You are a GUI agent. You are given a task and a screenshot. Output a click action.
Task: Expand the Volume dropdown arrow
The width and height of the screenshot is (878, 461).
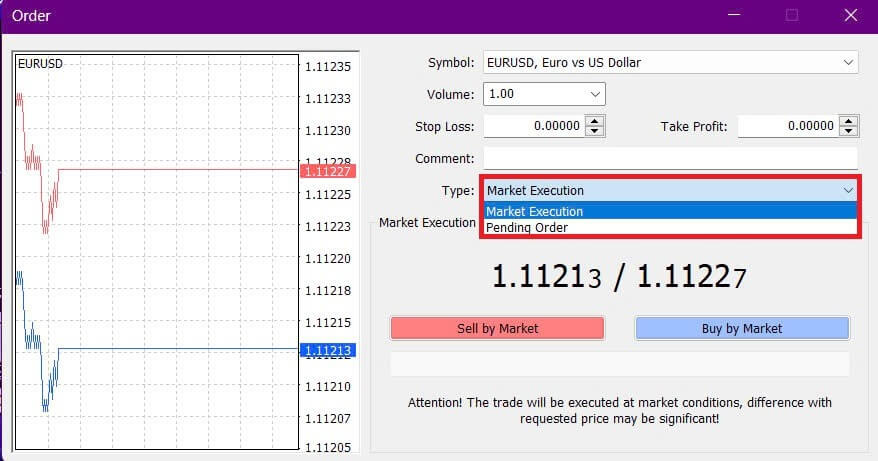[x=595, y=94]
